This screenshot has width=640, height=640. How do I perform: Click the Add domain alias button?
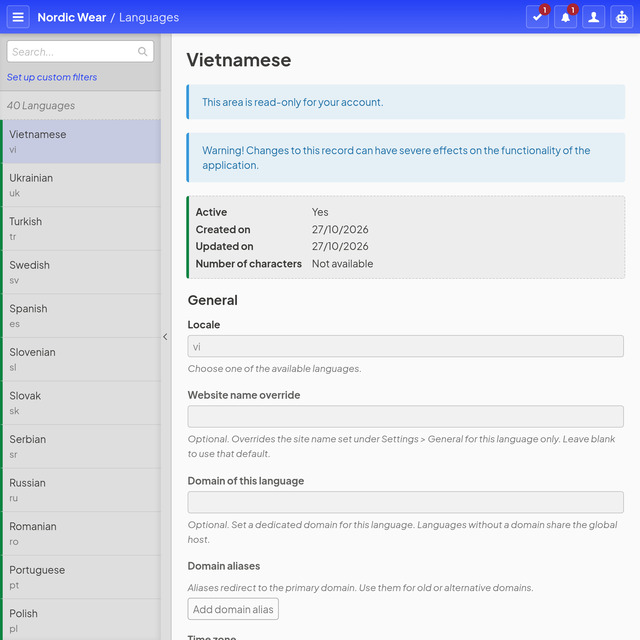click(233, 609)
